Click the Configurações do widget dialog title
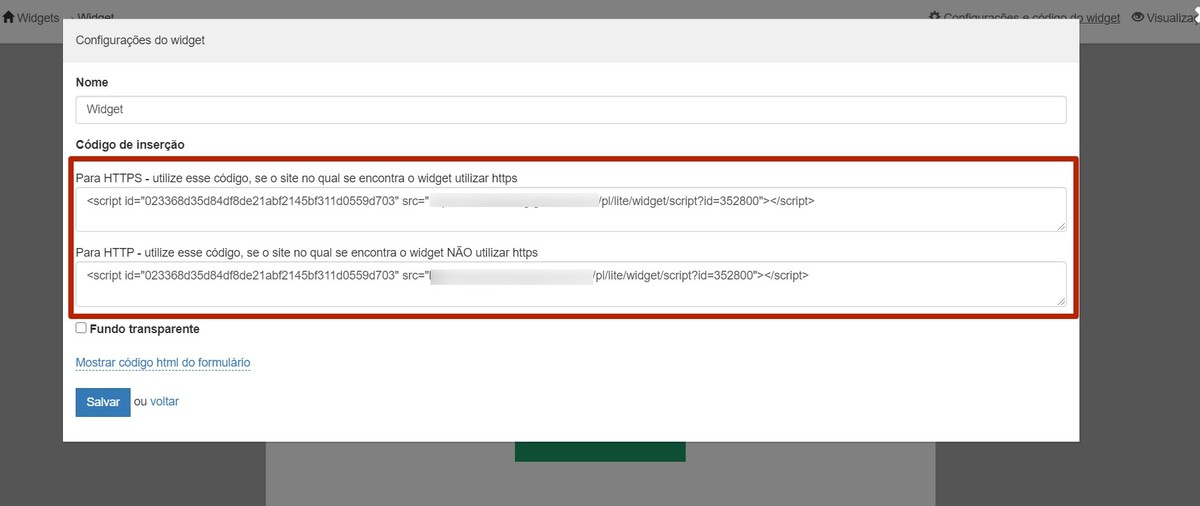The image size is (1200, 506). [141, 41]
